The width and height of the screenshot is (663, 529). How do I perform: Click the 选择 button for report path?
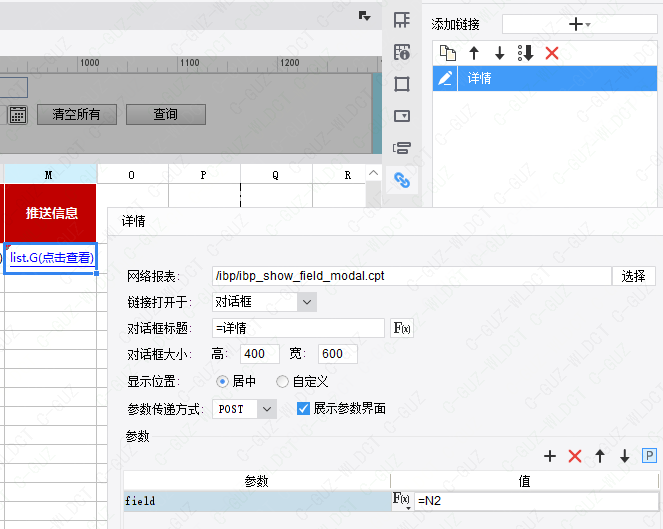point(633,276)
